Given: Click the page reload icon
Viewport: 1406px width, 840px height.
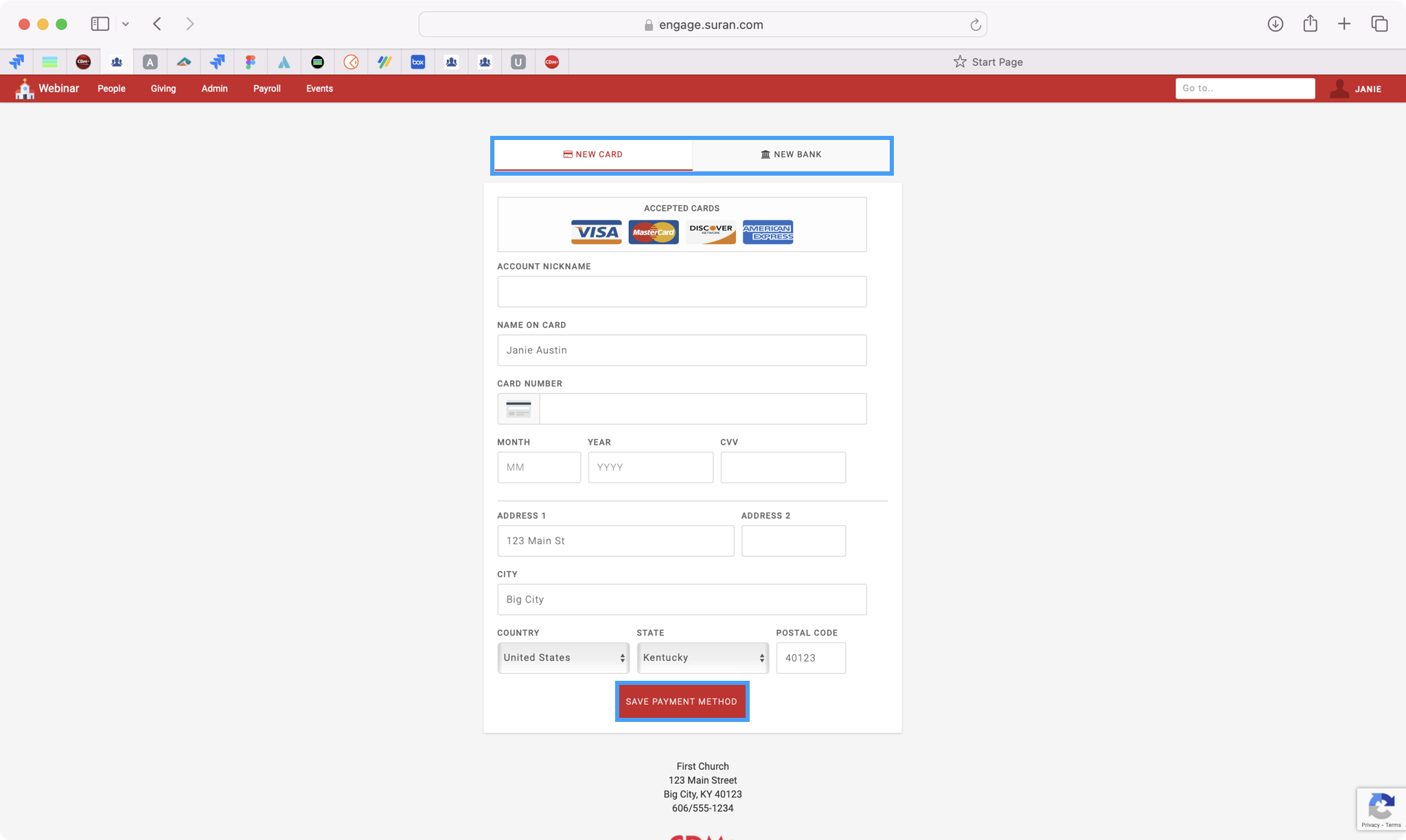Looking at the screenshot, I should 975,25.
